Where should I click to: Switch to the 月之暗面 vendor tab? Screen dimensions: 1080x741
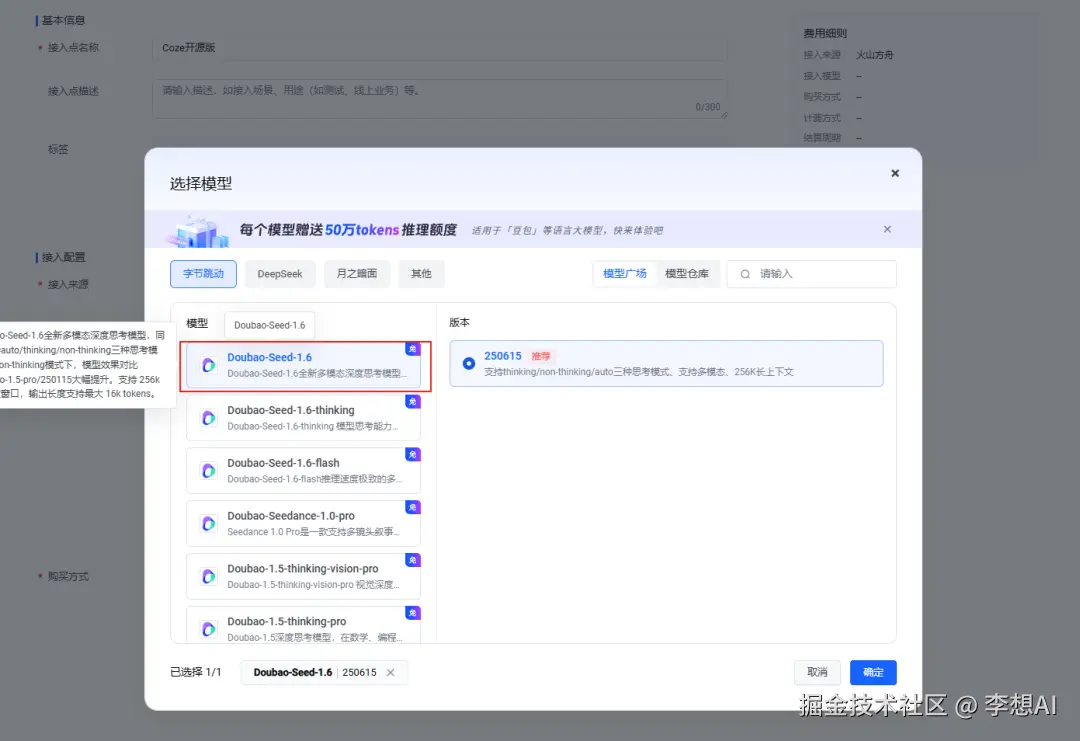click(x=357, y=274)
